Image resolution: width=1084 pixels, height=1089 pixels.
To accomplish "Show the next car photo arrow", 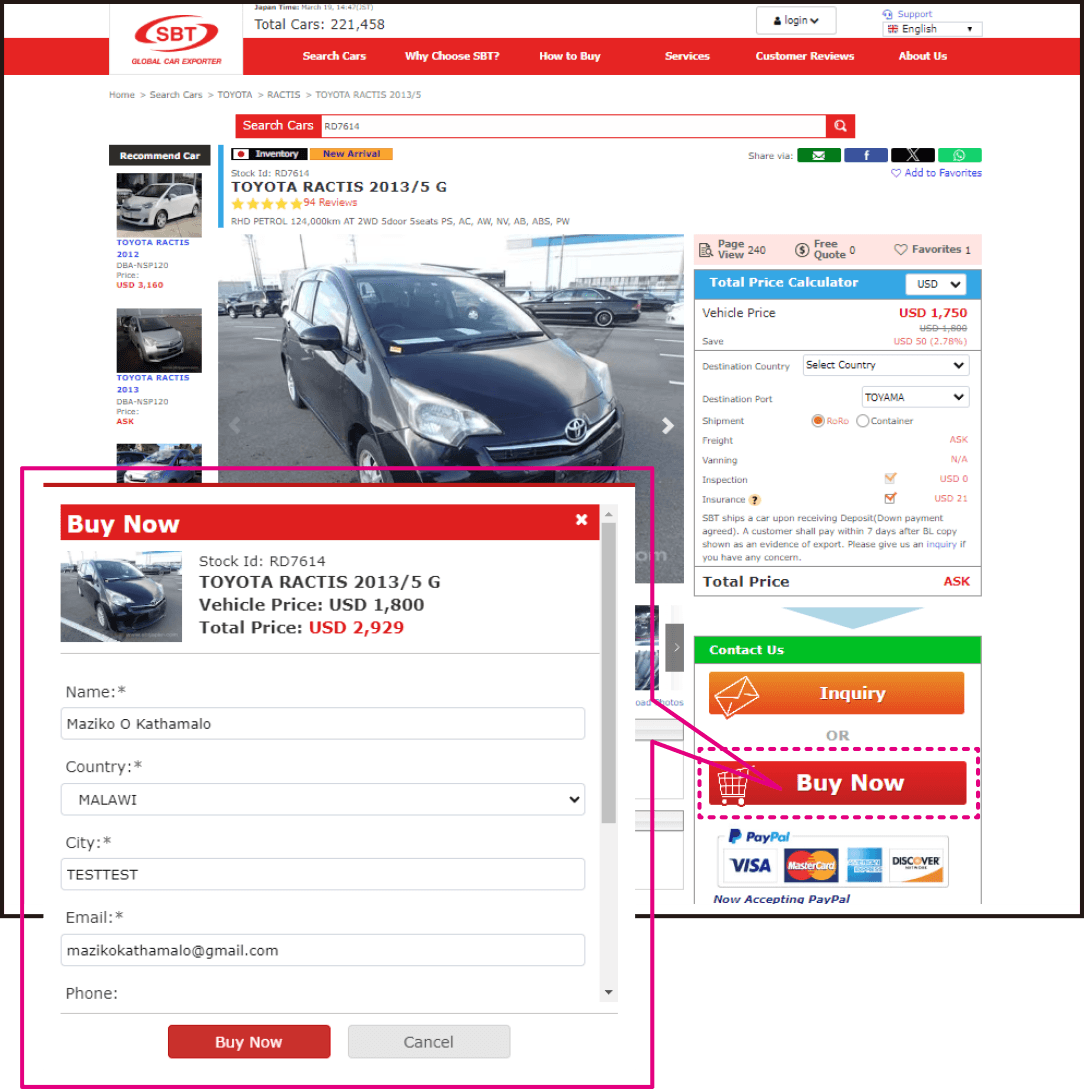I will pos(667,426).
